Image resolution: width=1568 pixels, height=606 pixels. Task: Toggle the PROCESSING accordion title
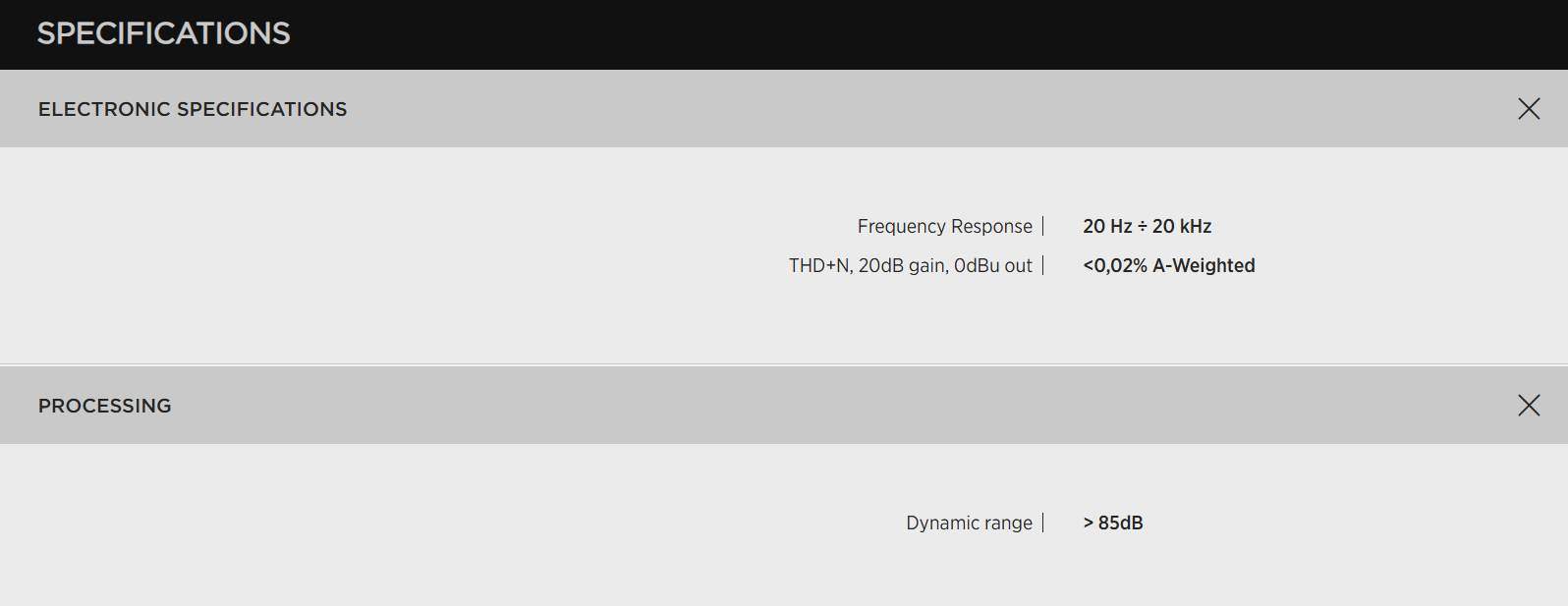(x=105, y=406)
